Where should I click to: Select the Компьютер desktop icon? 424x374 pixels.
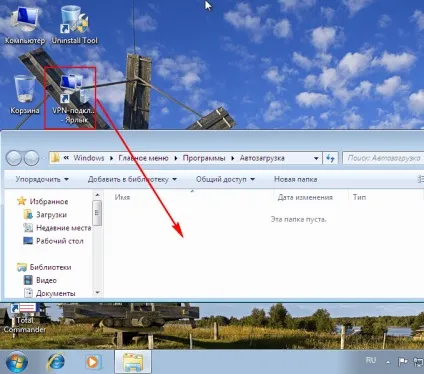coord(25,25)
